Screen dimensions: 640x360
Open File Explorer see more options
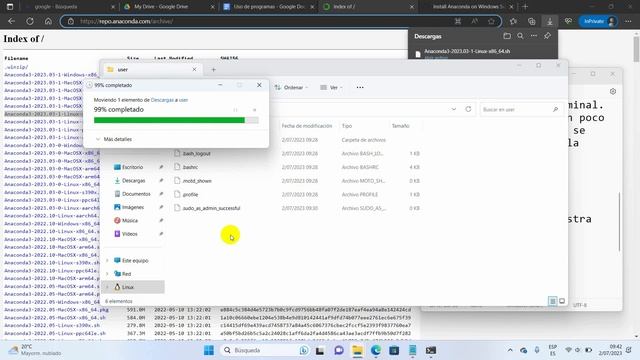coord(360,87)
